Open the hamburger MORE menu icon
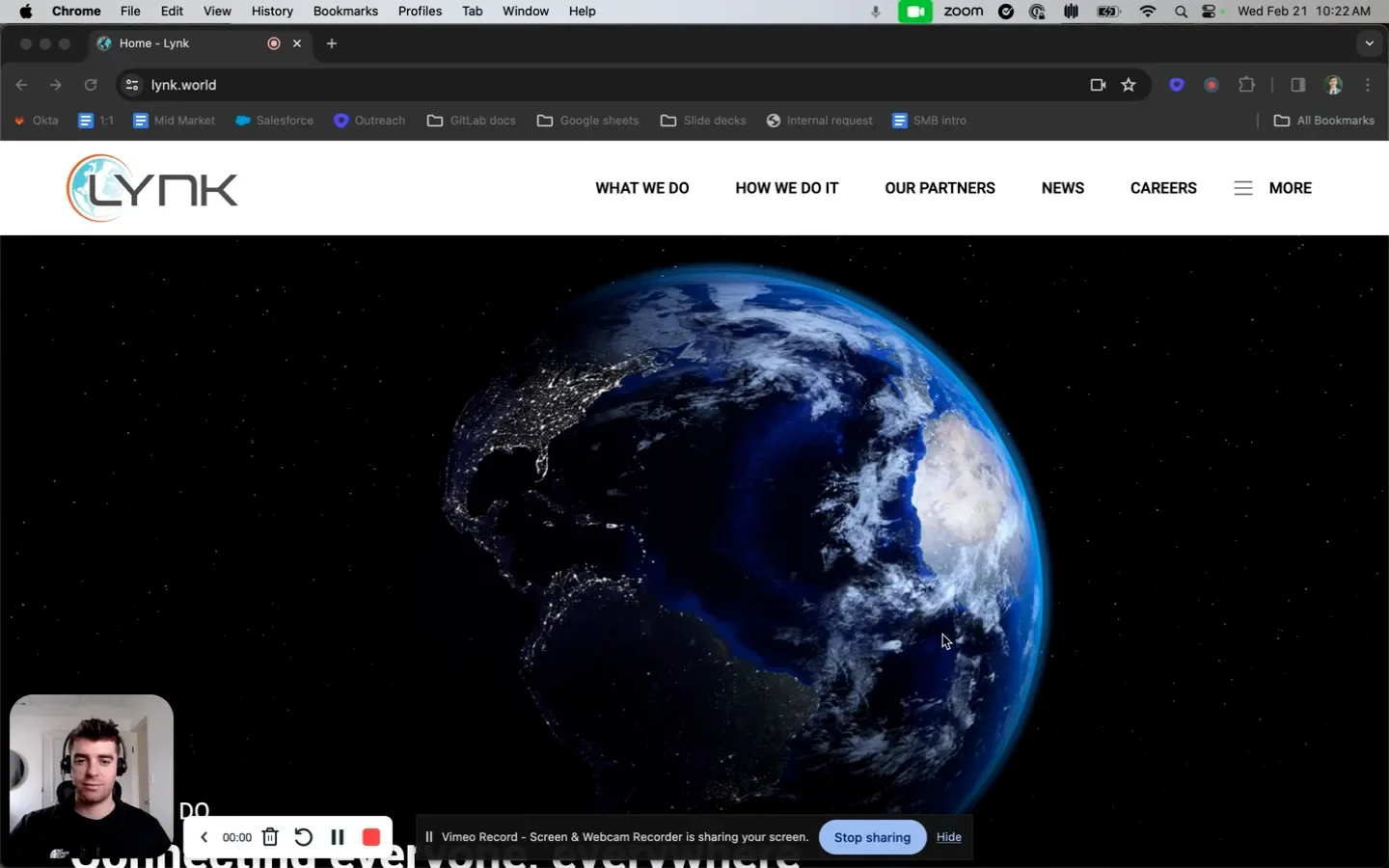 coord(1243,188)
